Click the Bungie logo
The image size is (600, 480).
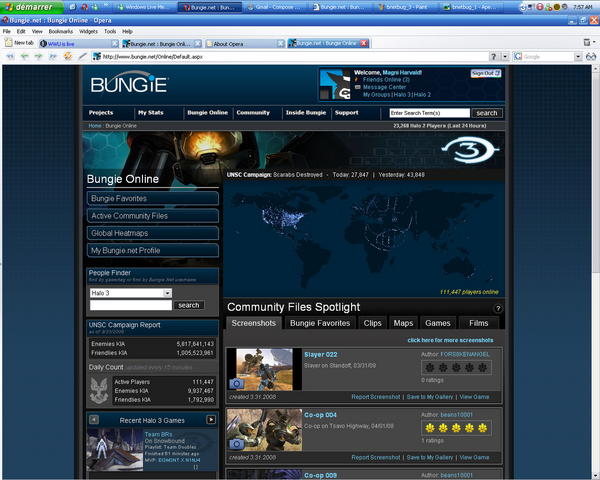click(129, 83)
